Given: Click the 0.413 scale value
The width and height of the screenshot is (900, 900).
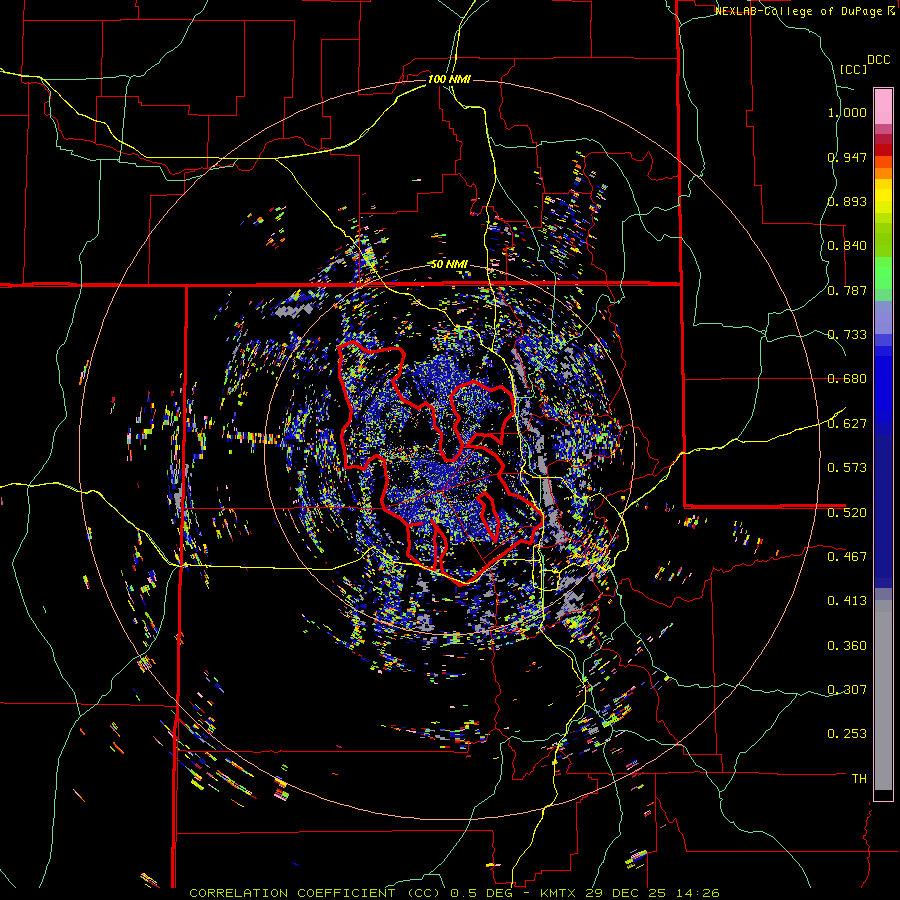Looking at the screenshot, I should click(847, 601).
